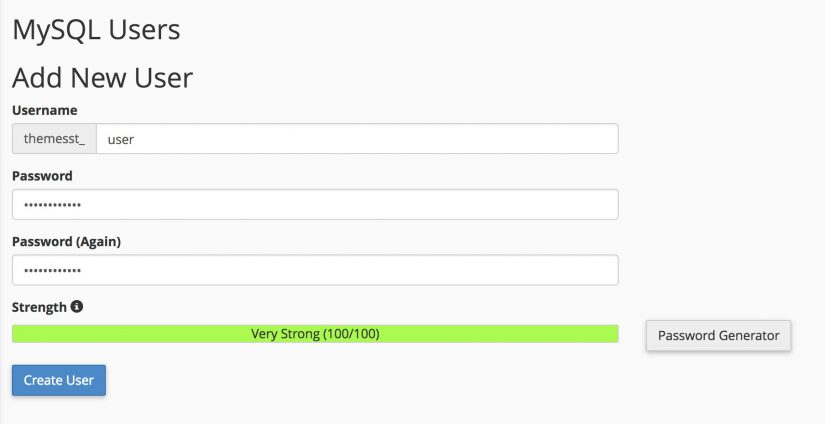Click the word Create on blue button
The height and width of the screenshot is (424, 825).
[42, 380]
